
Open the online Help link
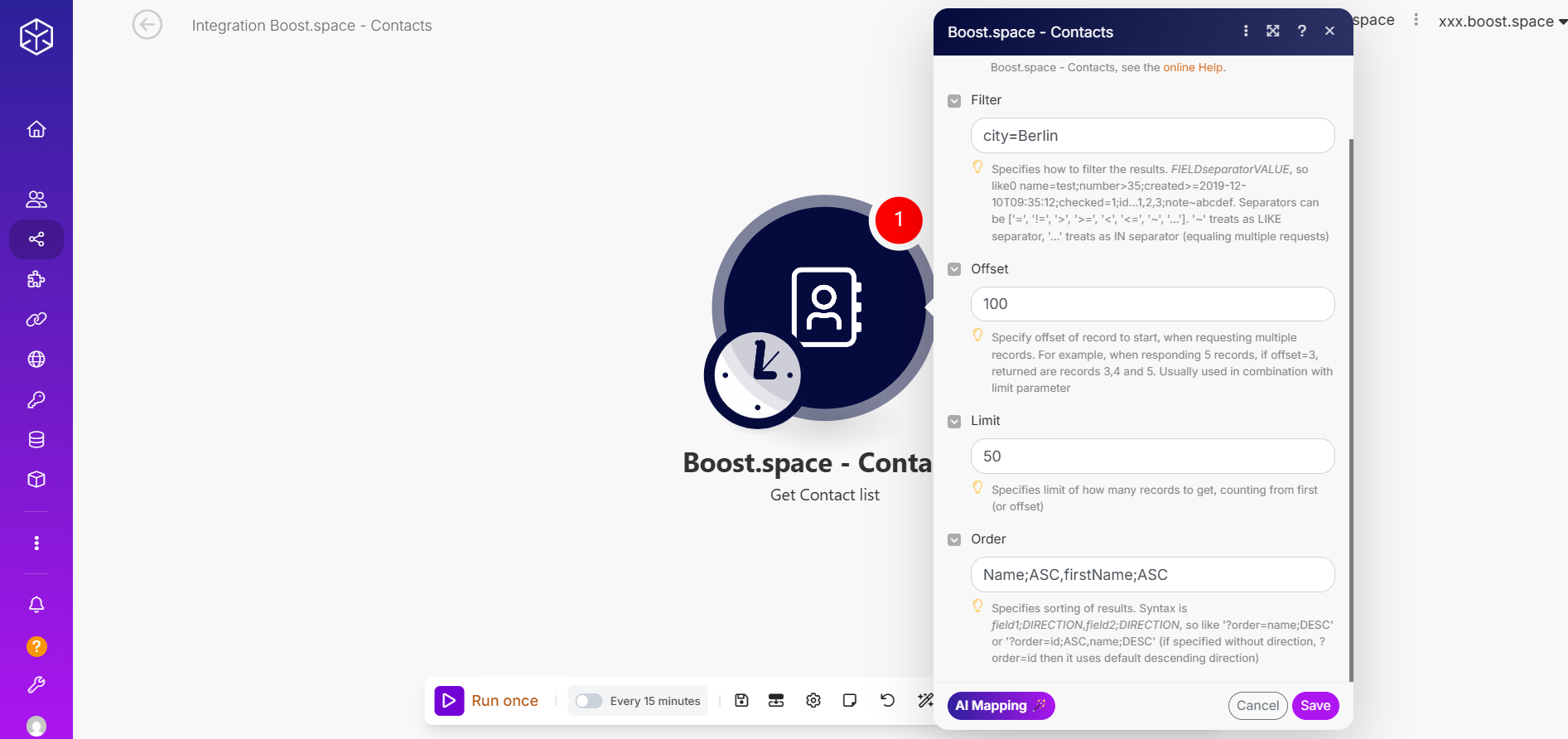click(1193, 68)
